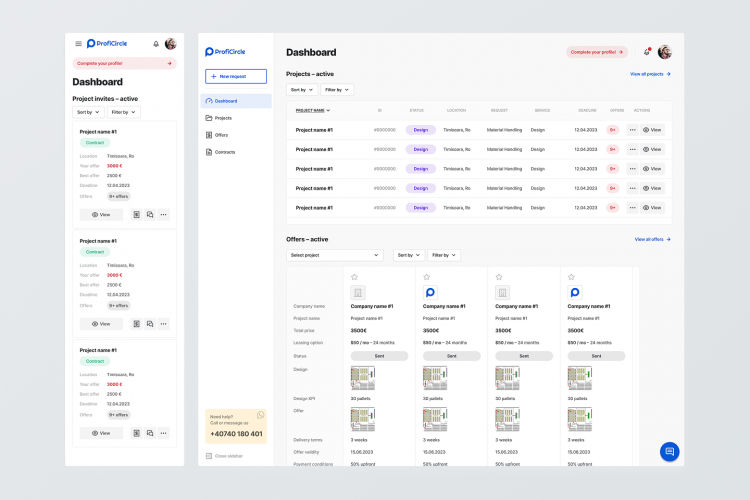
Task: Click mobile Complete your profile banner
Action: point(124,63)
